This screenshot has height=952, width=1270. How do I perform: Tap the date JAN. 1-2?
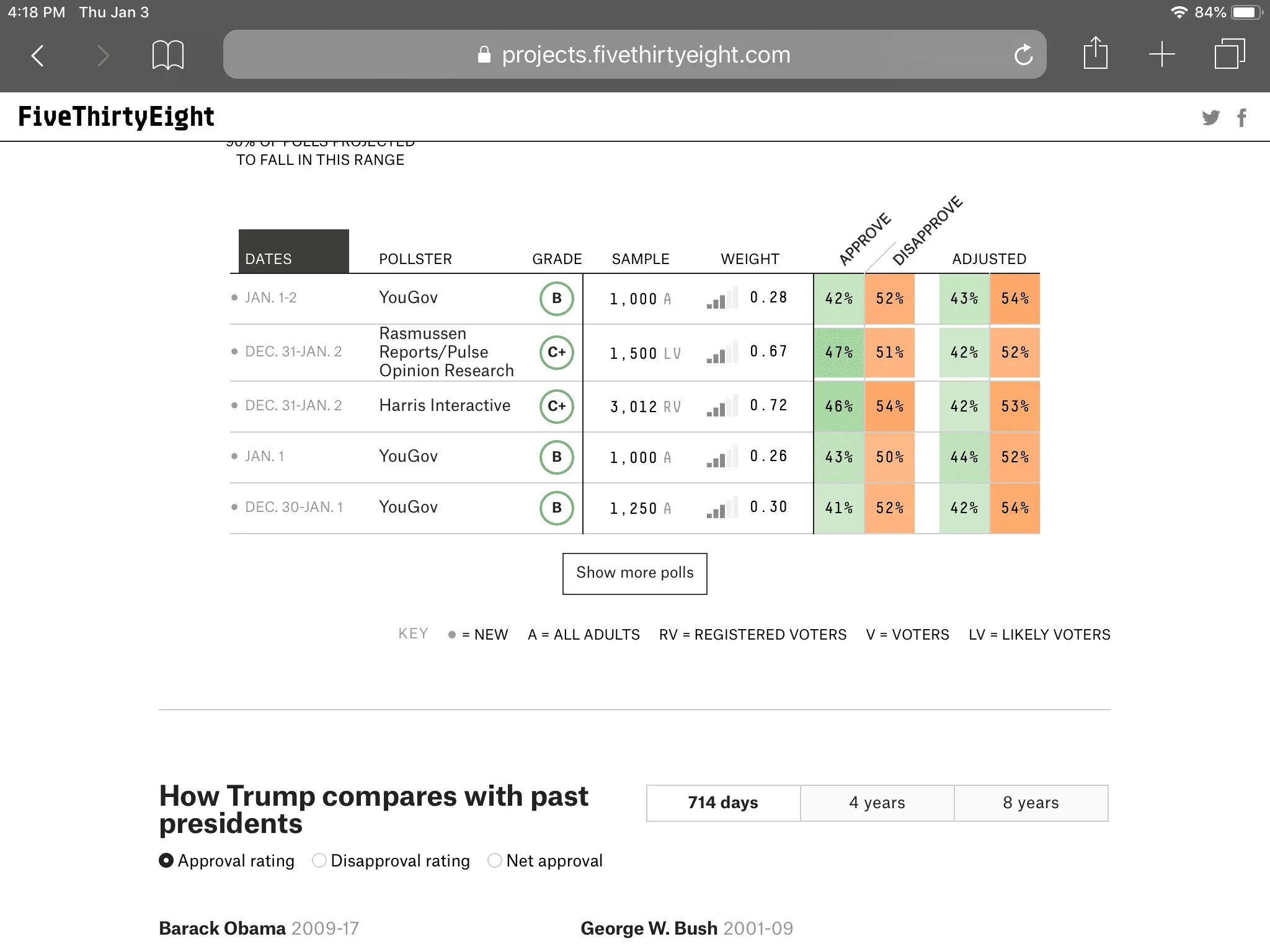(270, 297)
